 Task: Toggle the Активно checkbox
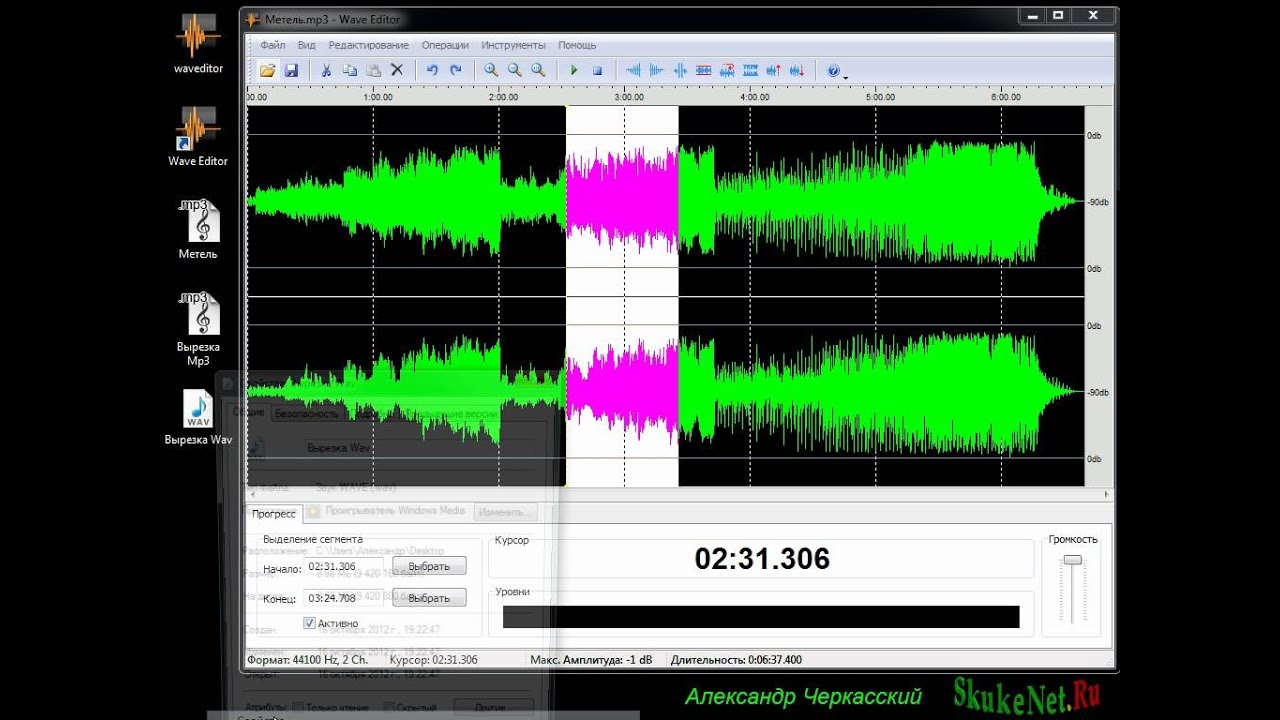click(310, 623)
